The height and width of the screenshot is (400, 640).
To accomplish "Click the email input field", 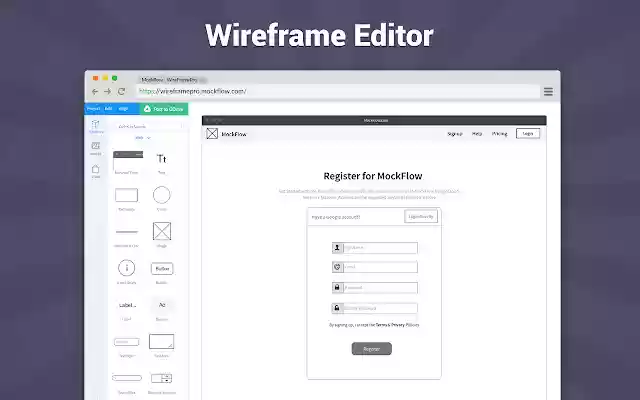I will pyautogui.click(x=375, y=267).
